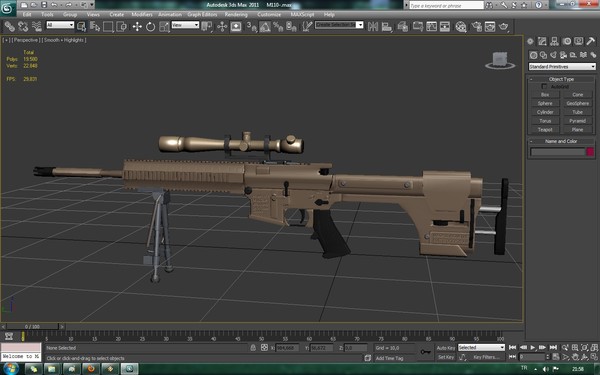Viewport: 600px width, 375px height.
Task: Open quick access toolbar customize dropdown arrow
Action: (x=92, y=5)
